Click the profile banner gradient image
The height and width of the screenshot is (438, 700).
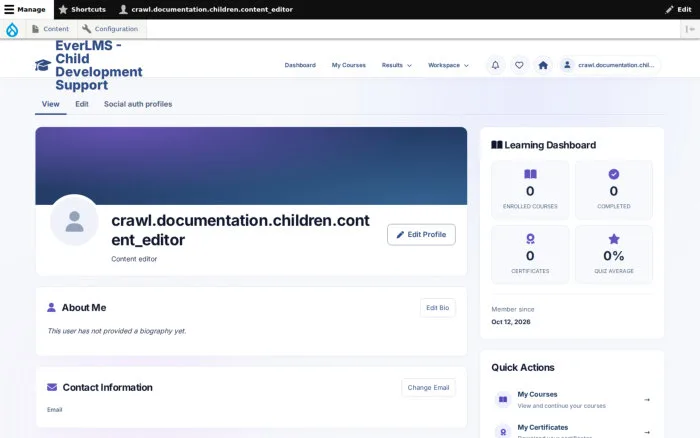tap(251, 166)
